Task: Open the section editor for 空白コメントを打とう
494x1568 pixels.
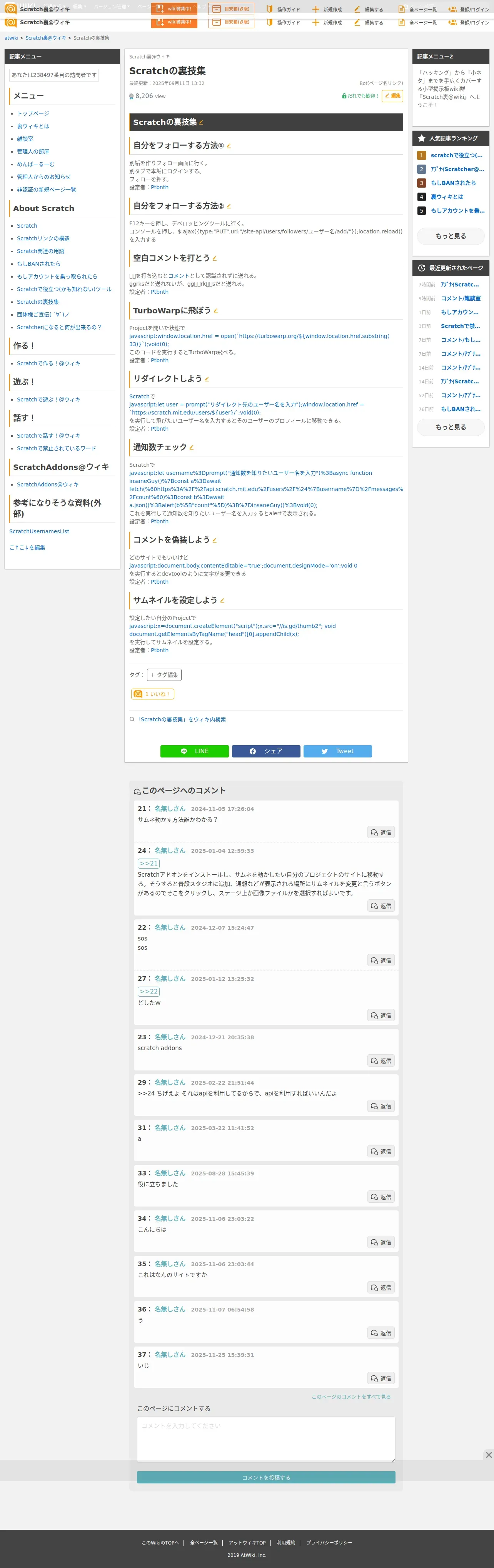Action: tap(214, 259)
